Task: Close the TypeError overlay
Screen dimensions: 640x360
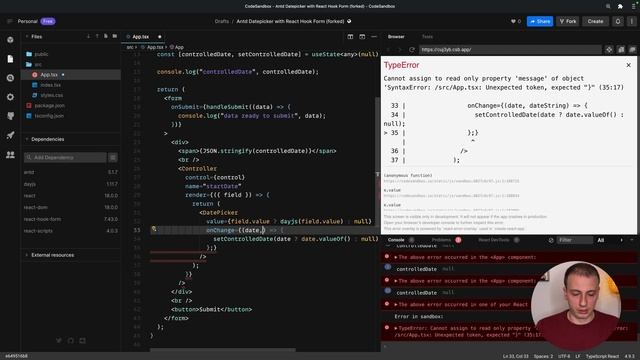Action: click(629, 65)
